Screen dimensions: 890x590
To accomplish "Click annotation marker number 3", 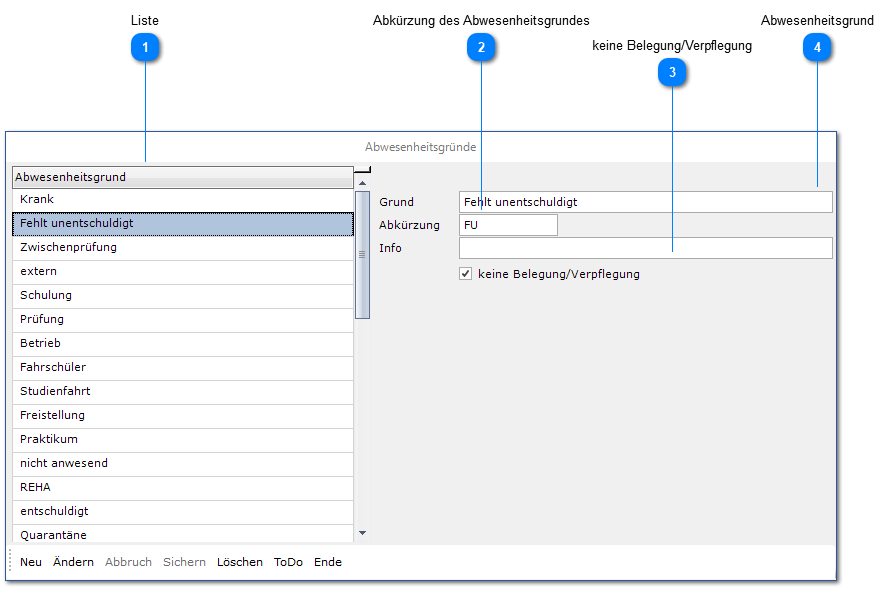I will coord(672,72).
